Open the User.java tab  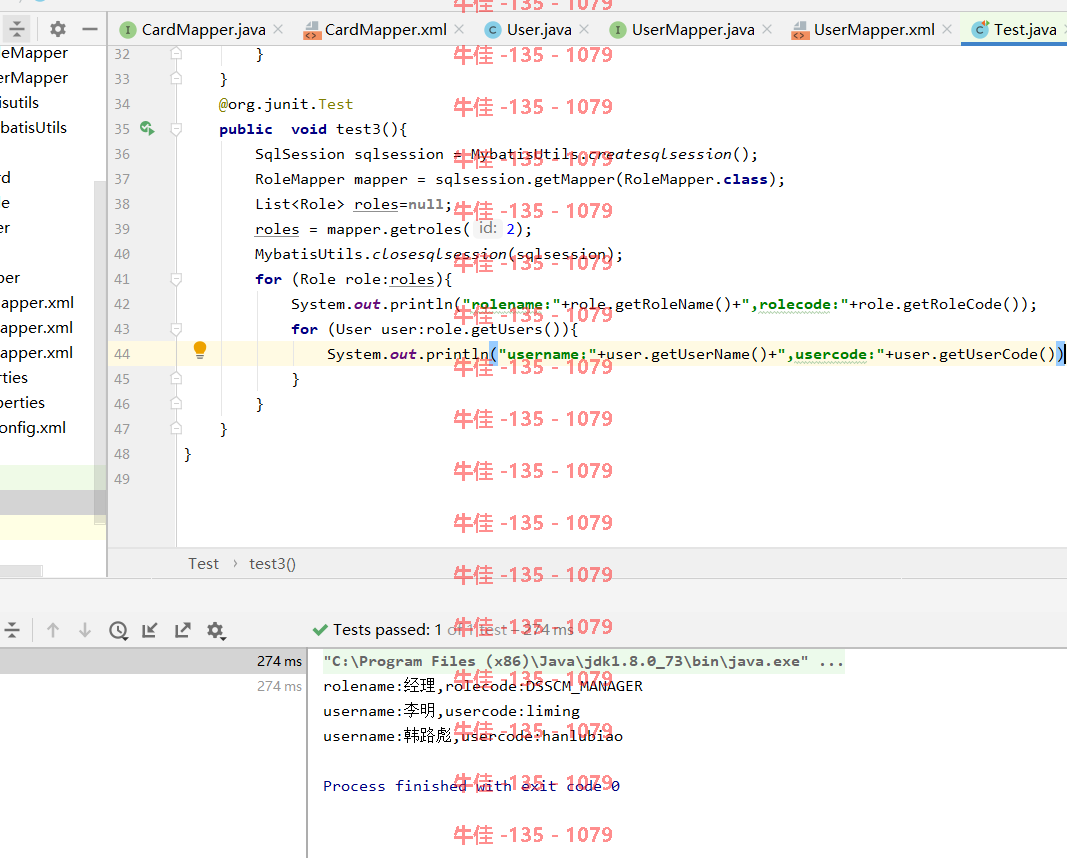point(528,29)
